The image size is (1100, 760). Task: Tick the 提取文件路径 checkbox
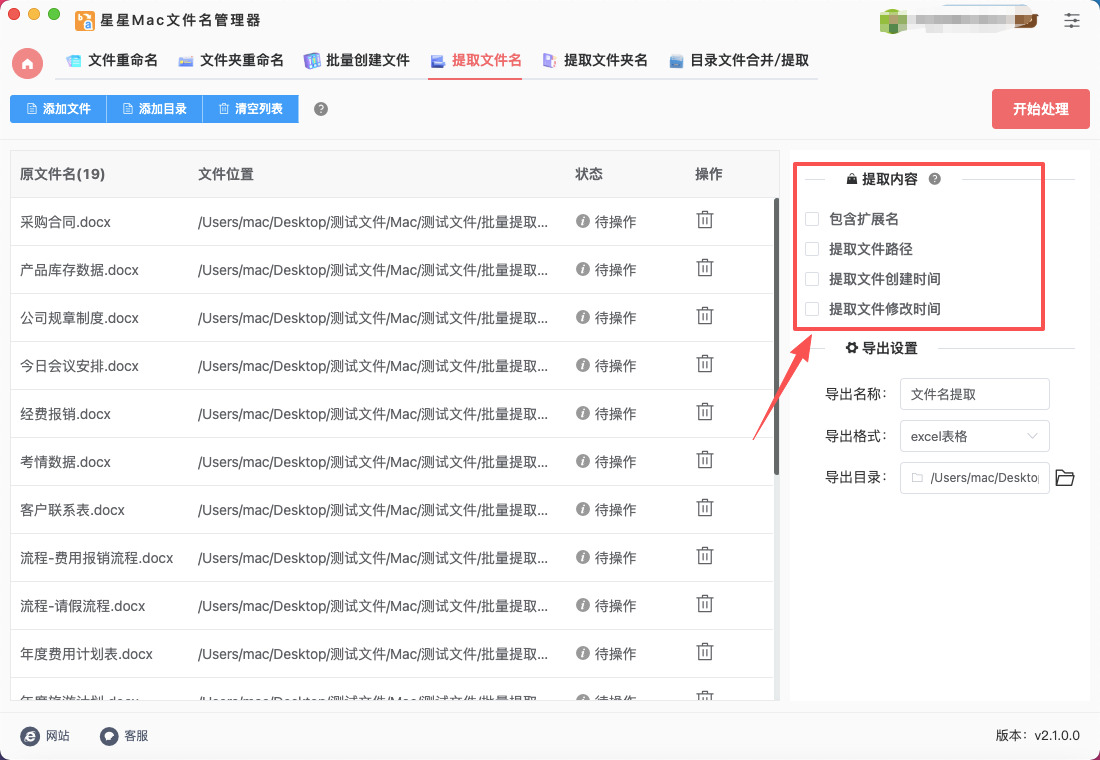tap(812, 249)
